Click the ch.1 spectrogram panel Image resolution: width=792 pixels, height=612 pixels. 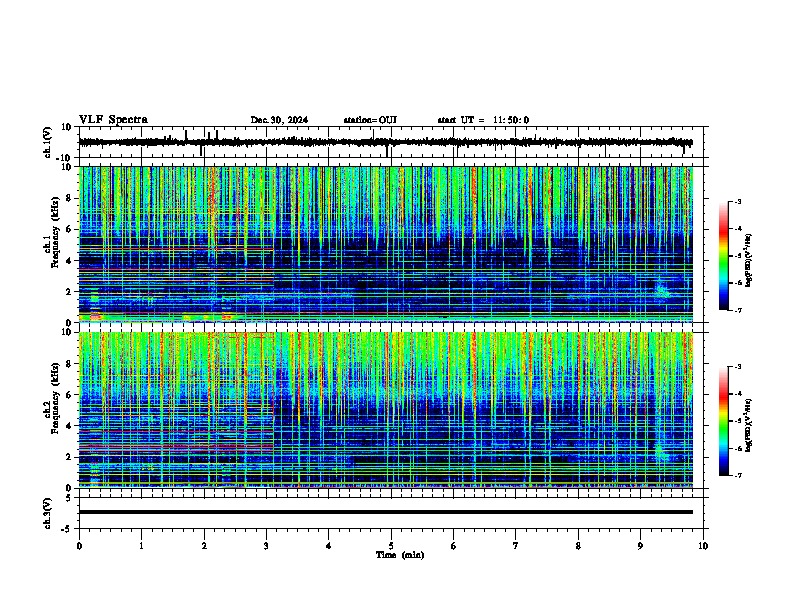[x=385, y=244]
